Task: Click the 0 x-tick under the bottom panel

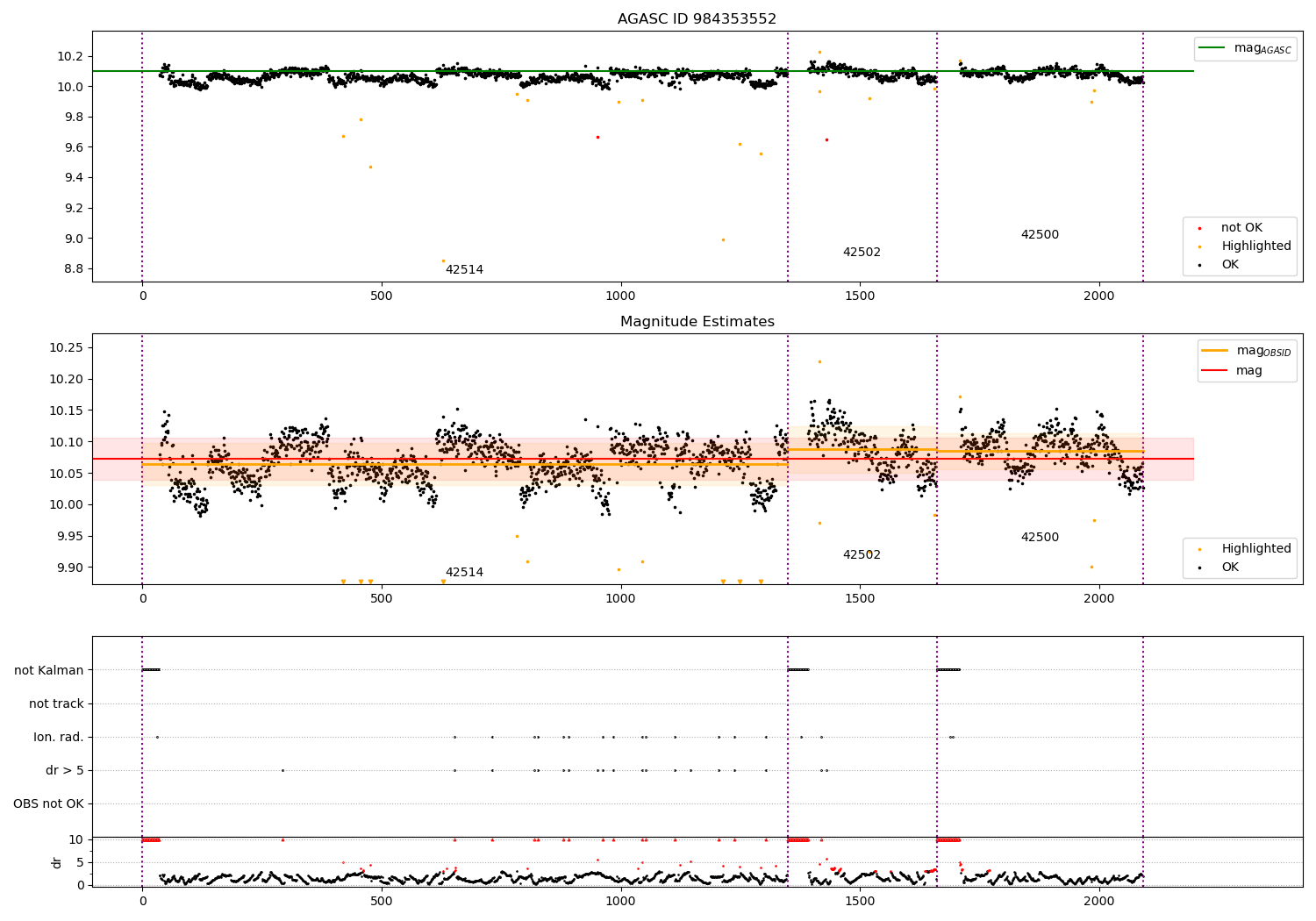Action: pos(142,901)
